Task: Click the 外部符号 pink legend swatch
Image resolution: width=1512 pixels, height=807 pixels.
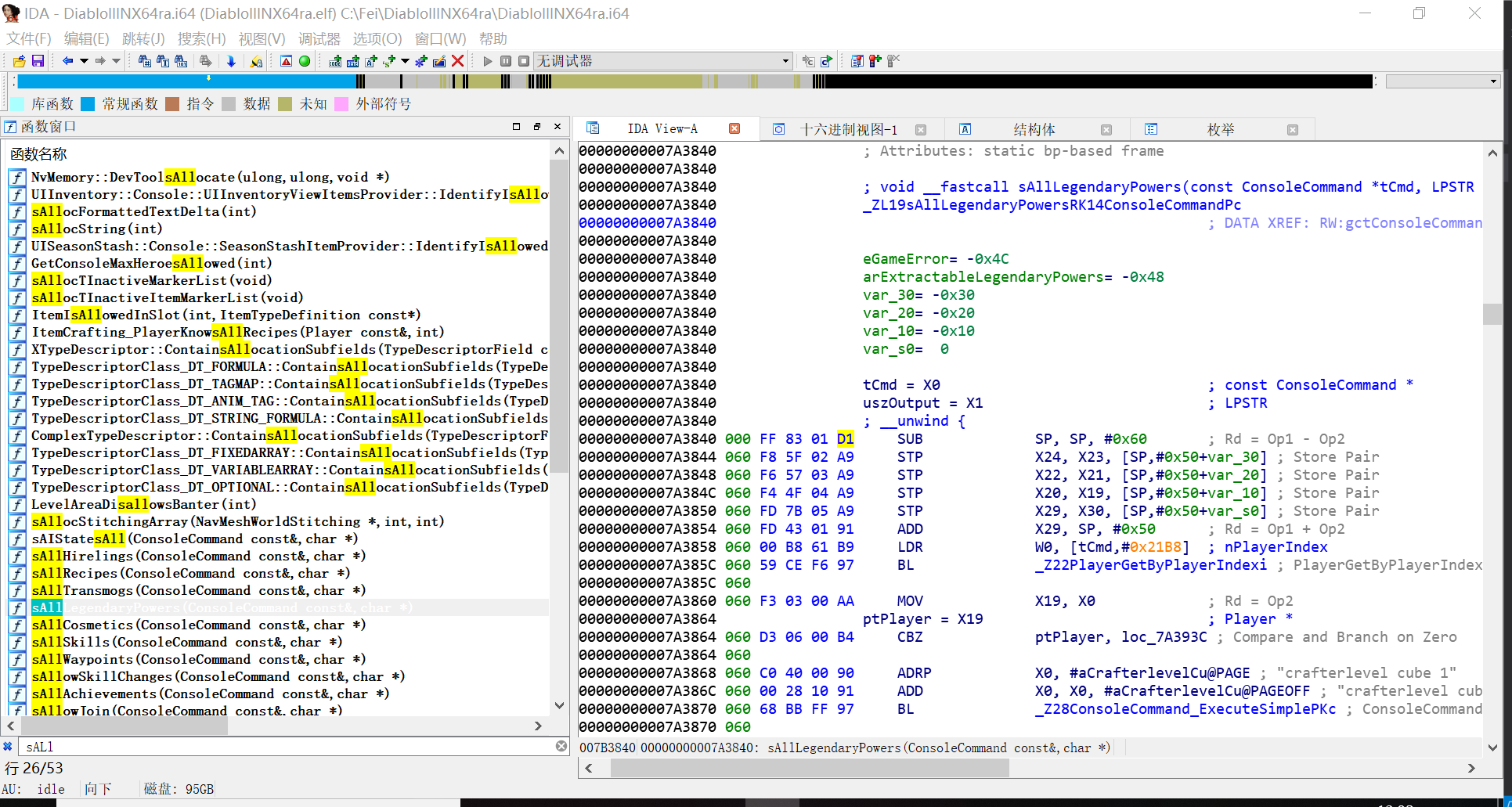Action: tap(341, 104)
